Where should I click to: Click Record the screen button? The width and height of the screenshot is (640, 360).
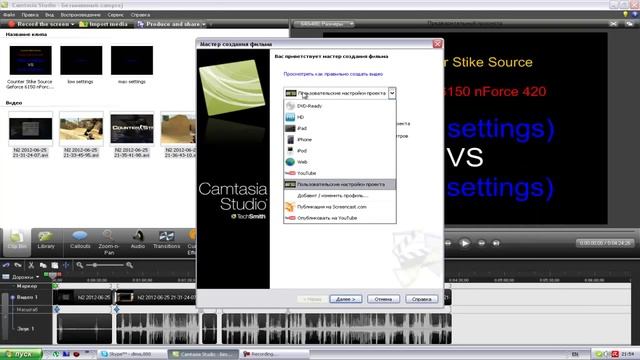(39, 24)
